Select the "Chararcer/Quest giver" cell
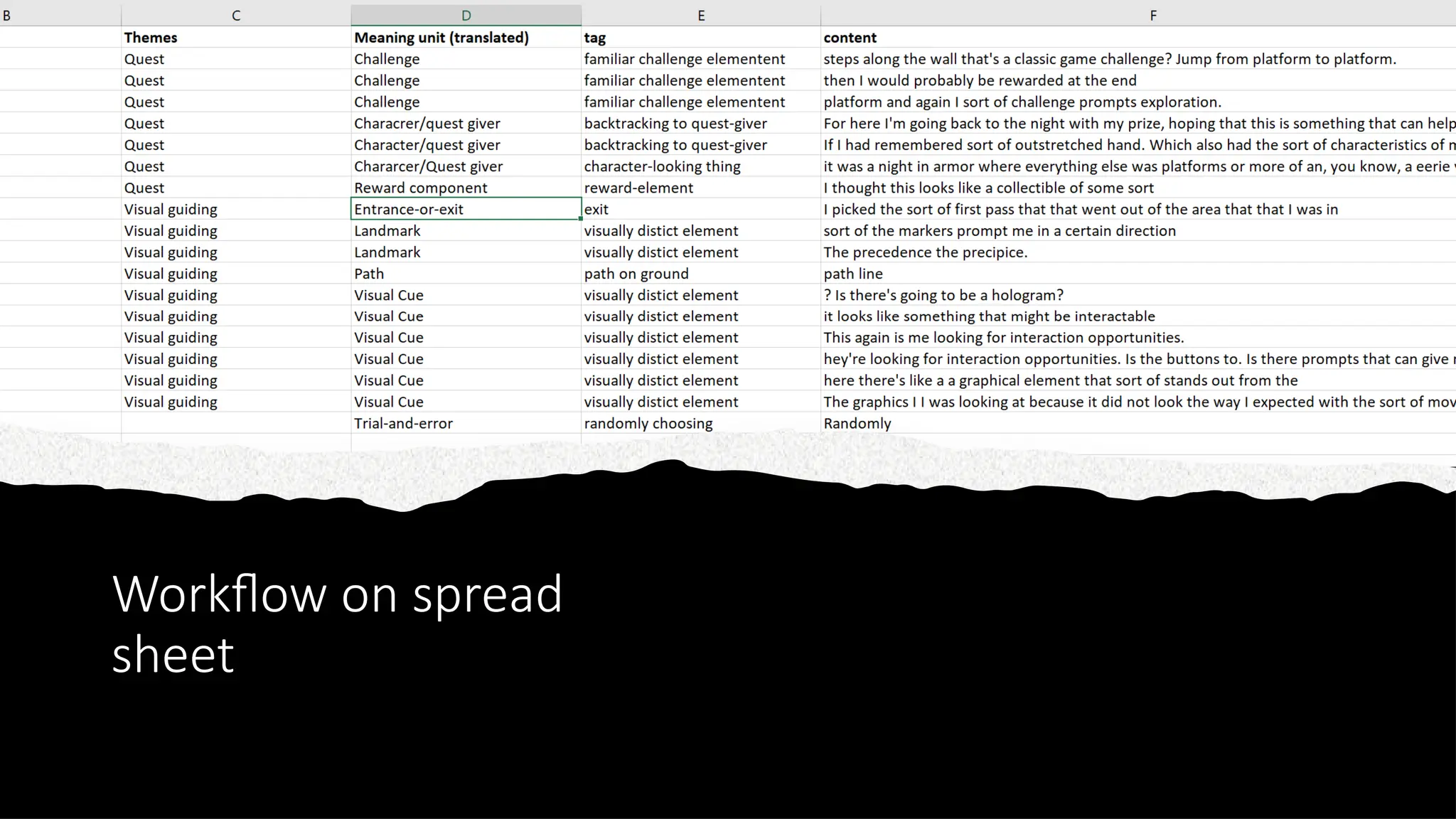The height and width of the screenshot is (819, 1456). 466,166
